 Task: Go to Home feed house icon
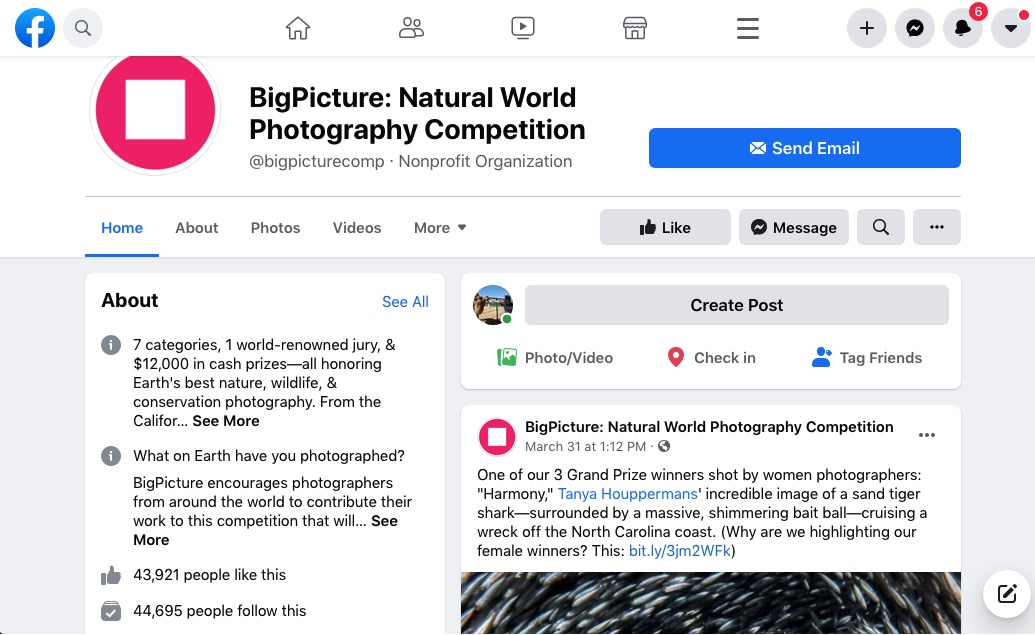pyautogui.click(x=298, y=28)
